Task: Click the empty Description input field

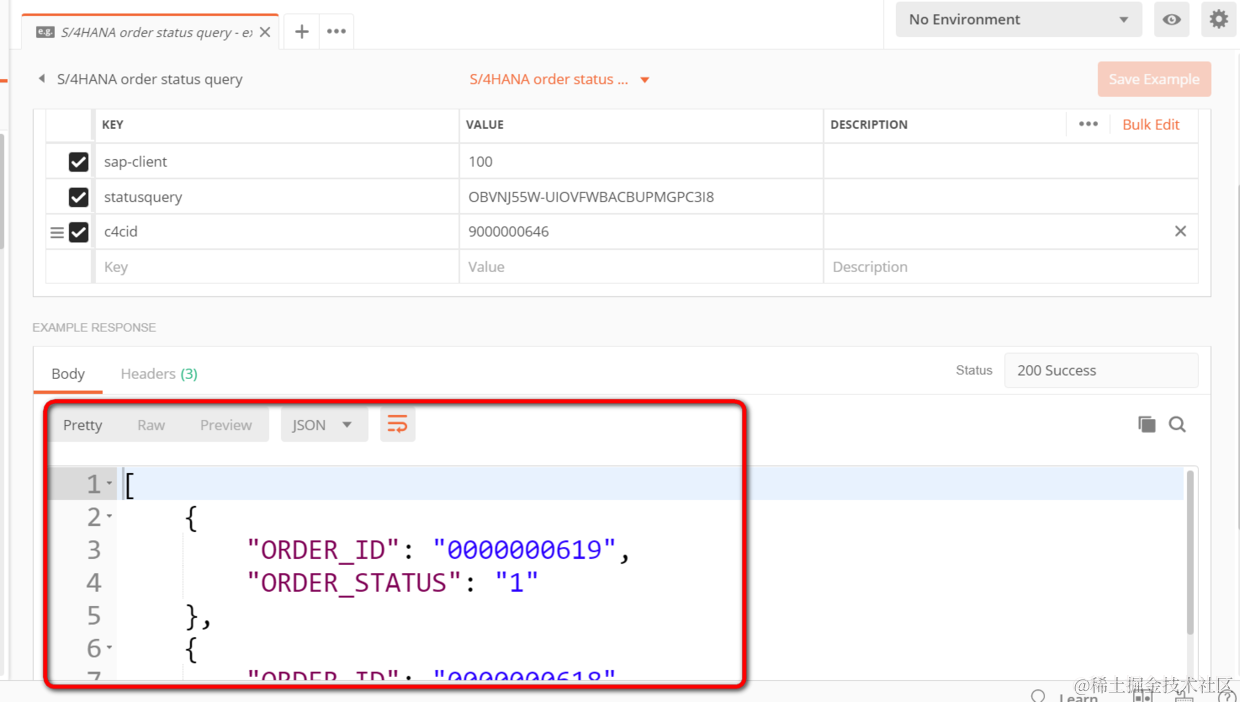Action: coord(1011,267)
